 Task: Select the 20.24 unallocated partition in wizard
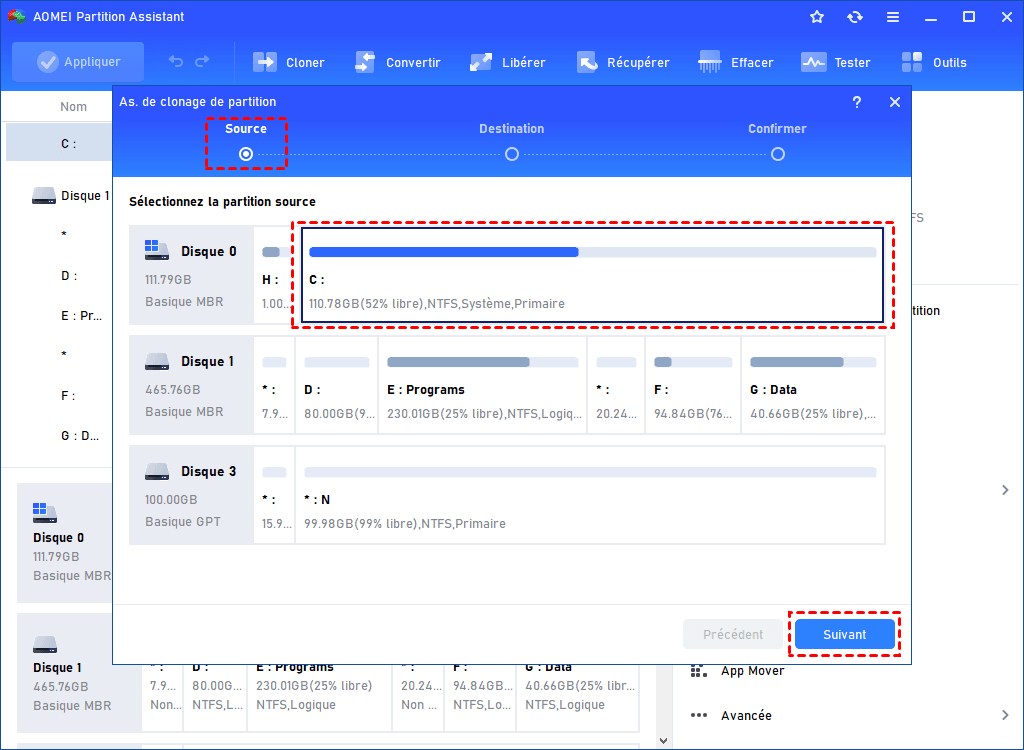[616, 385]
